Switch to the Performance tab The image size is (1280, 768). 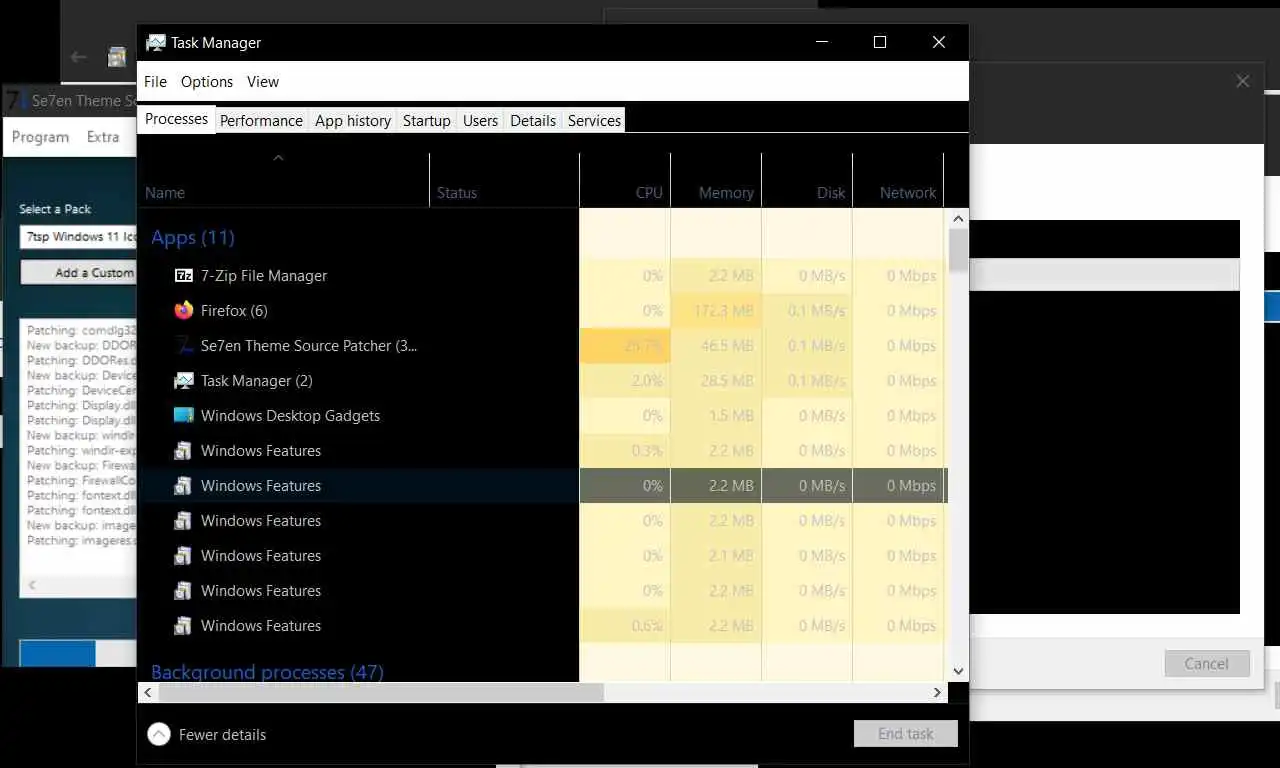click(261, 121)
